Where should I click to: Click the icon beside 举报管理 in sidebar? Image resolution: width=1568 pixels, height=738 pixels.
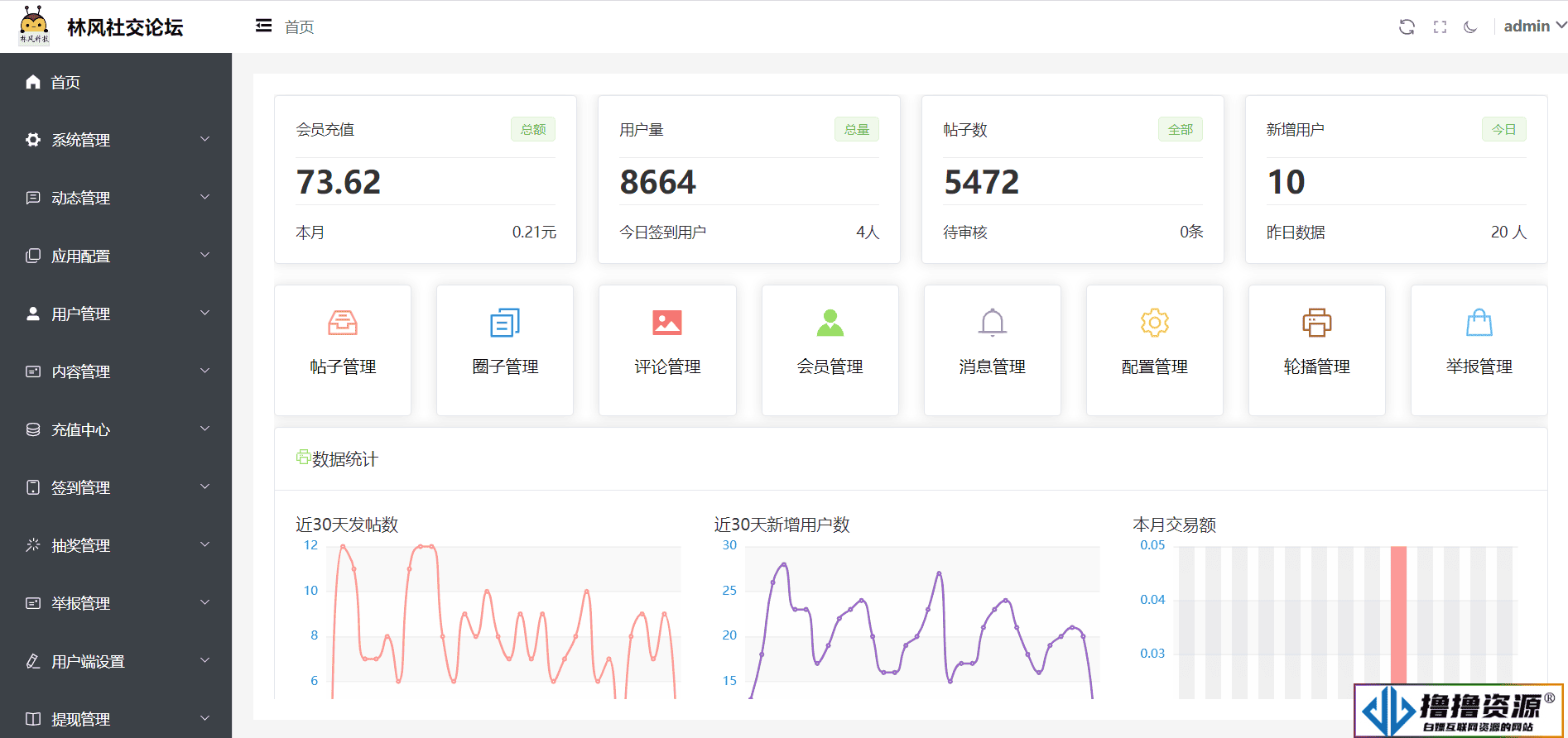33,603
